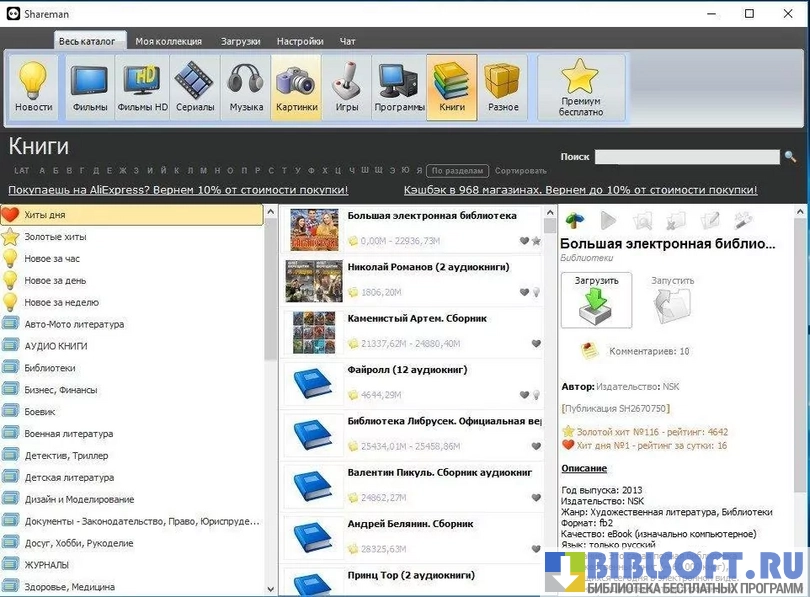Image resolution: width=810 pixels, height=597 pixels.
Task: Open the Сортировать sorting options
Action: [x=521, y=171]
